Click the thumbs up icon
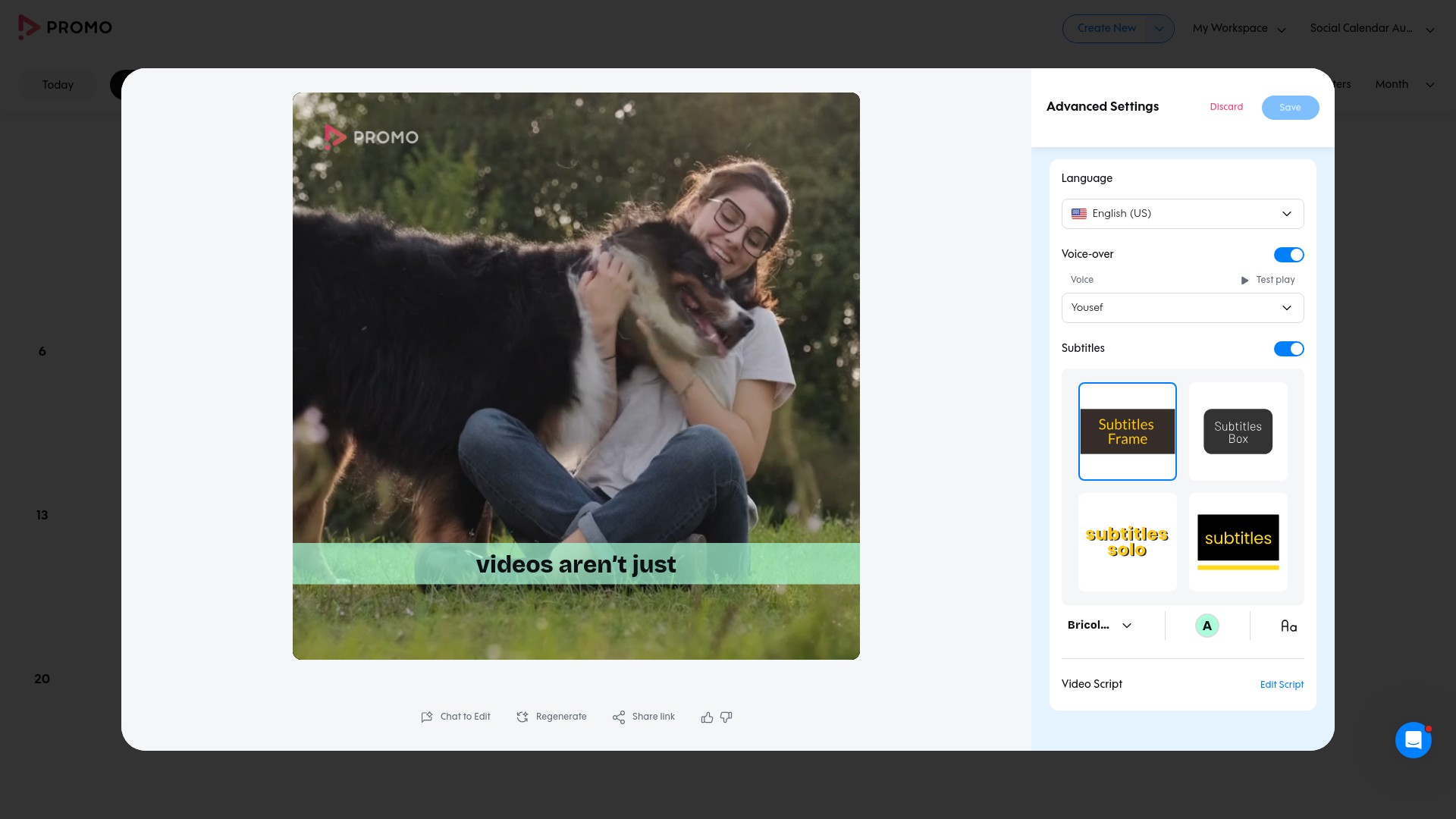The height and width of the screenshot is (819, 1456). point(707,717)
